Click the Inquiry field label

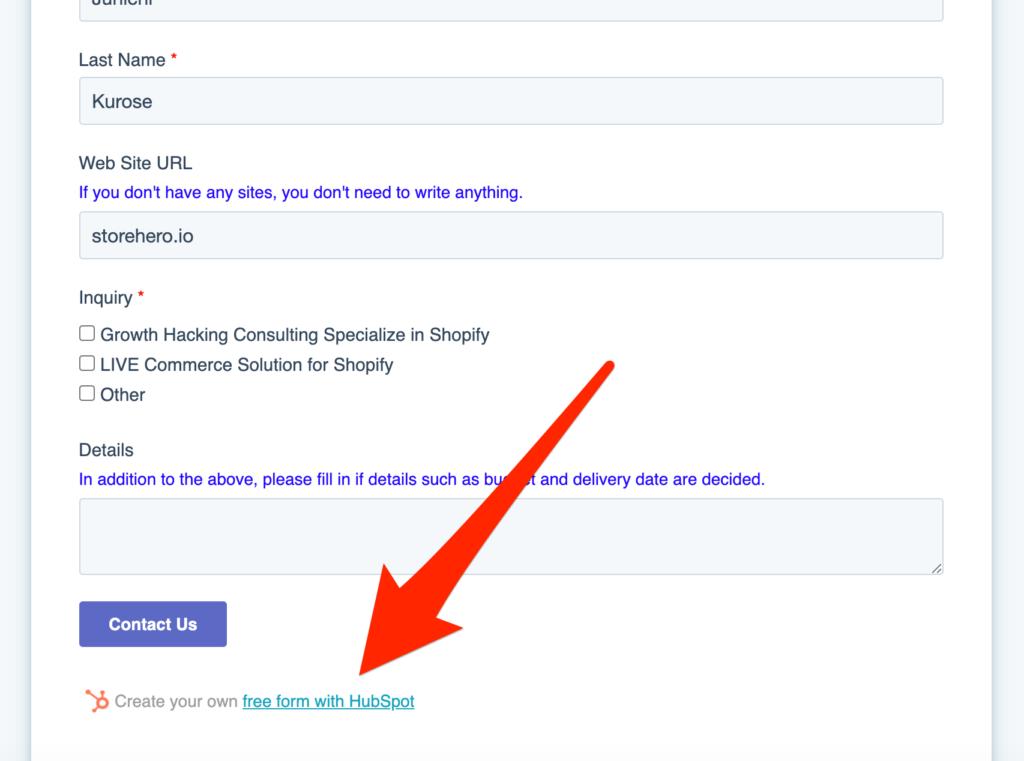pos(106,298)
